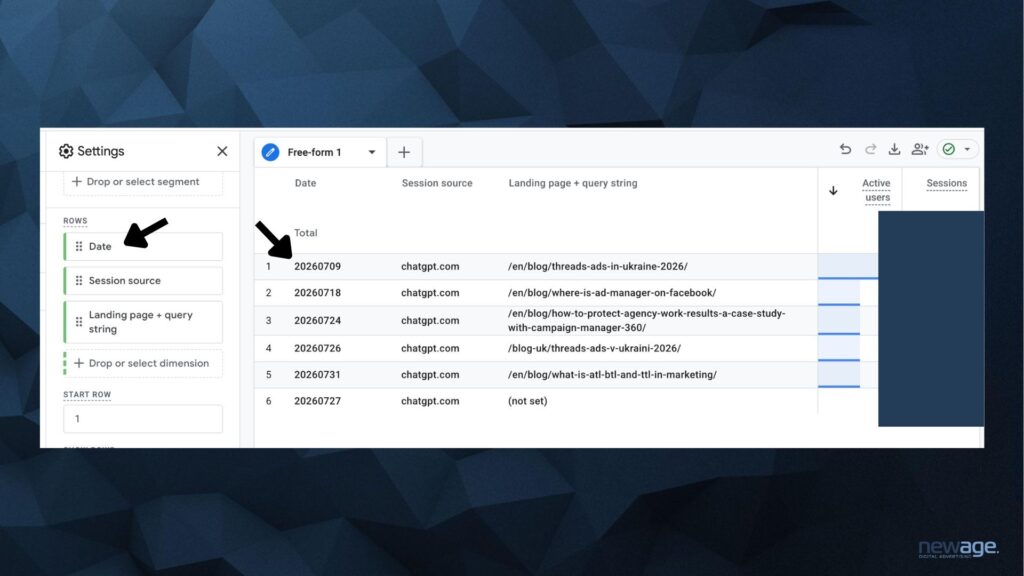Image resolution: width=1024 pixels, height=576 pixels.
Task: Grab the Date drag handle
Action: (78, 246)
